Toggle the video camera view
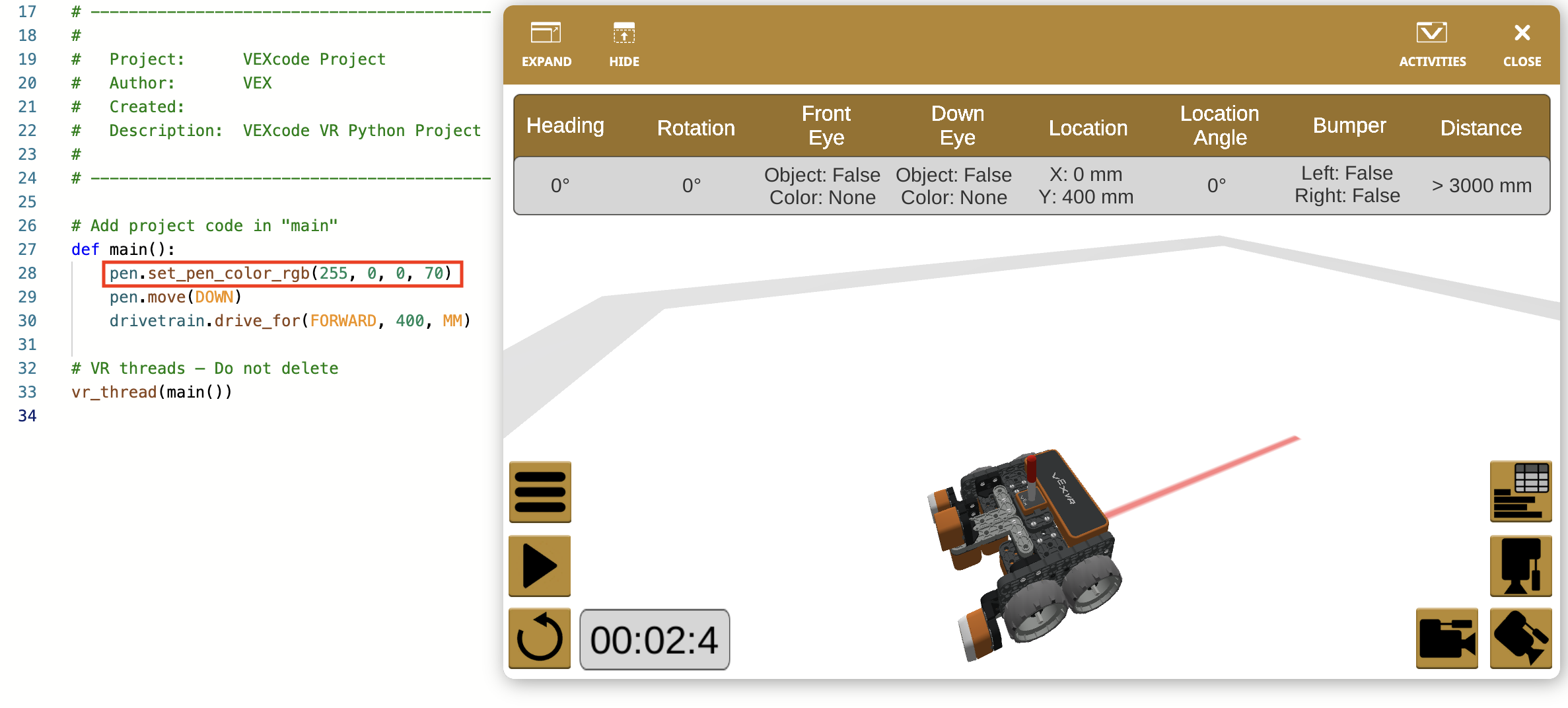Viewport: 1568px width, 708px height. 1446,639
